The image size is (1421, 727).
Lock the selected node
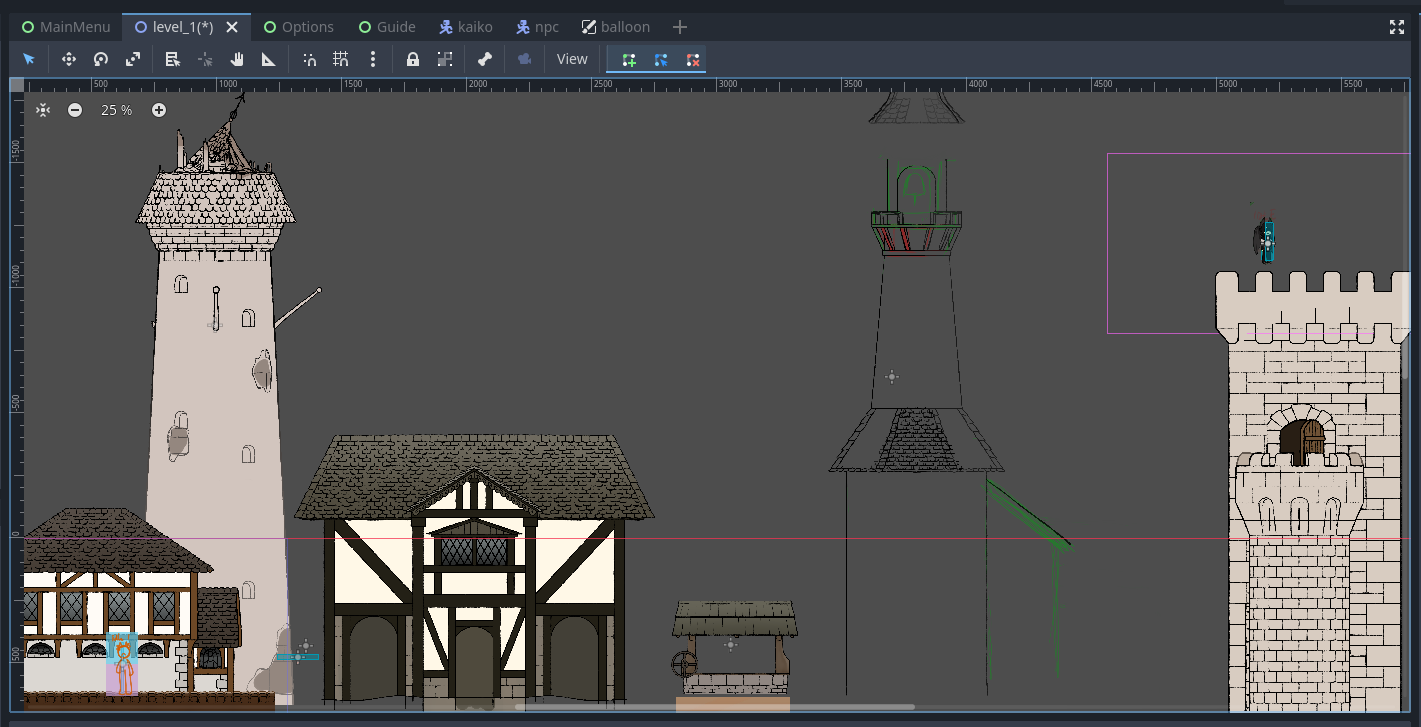point(413,59)
